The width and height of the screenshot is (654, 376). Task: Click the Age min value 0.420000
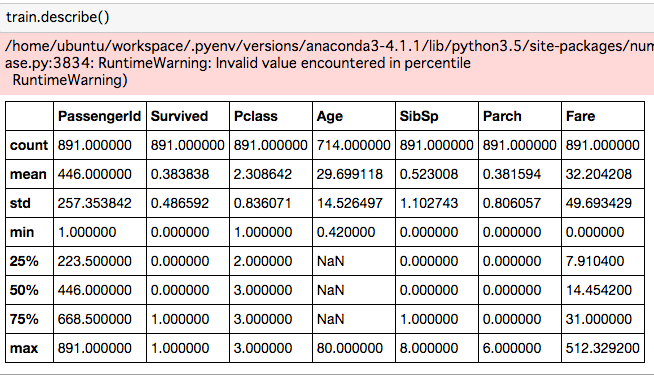(x=346, y=232)
